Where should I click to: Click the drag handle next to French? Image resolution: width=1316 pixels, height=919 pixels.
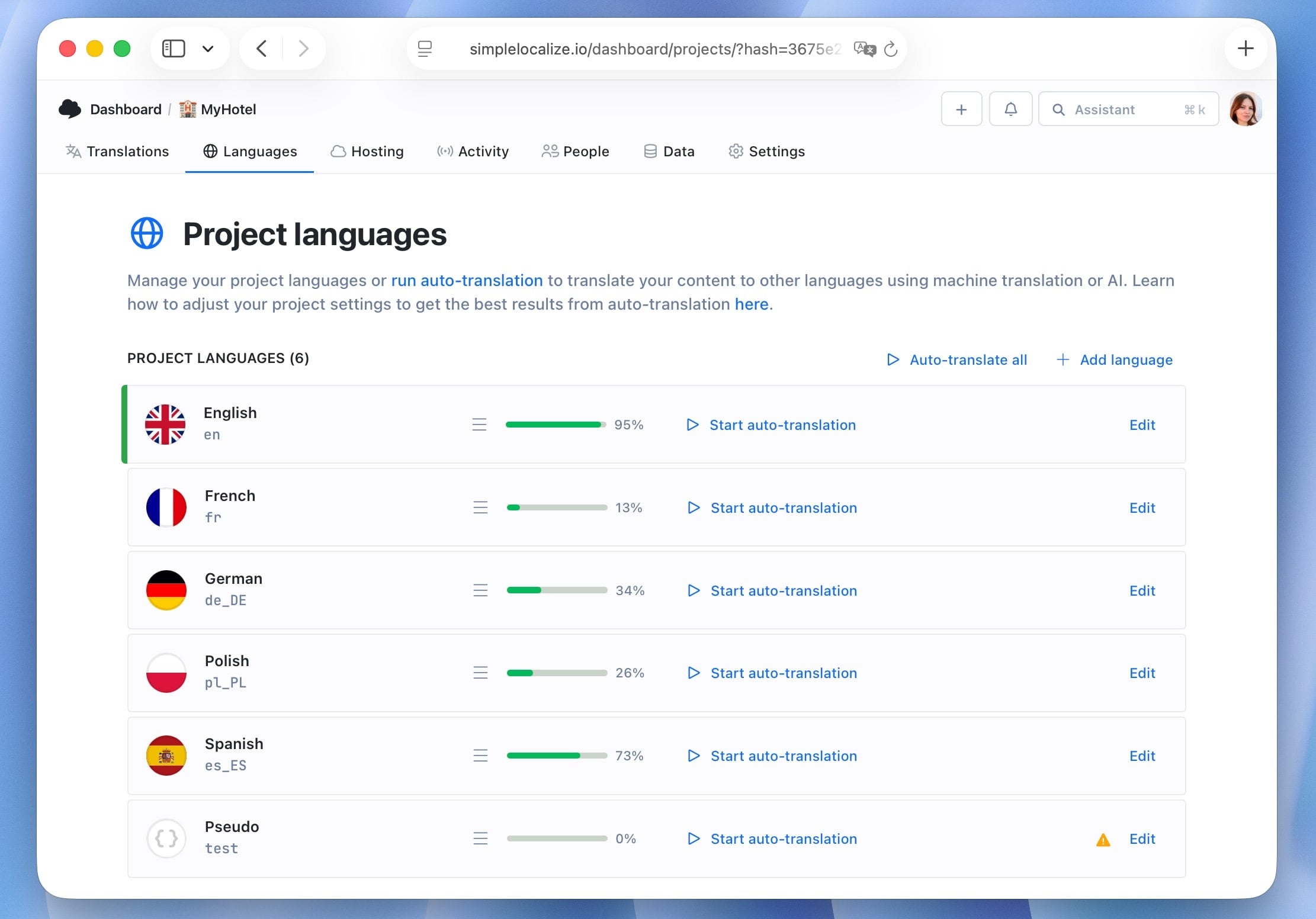(x=480, y=507)
